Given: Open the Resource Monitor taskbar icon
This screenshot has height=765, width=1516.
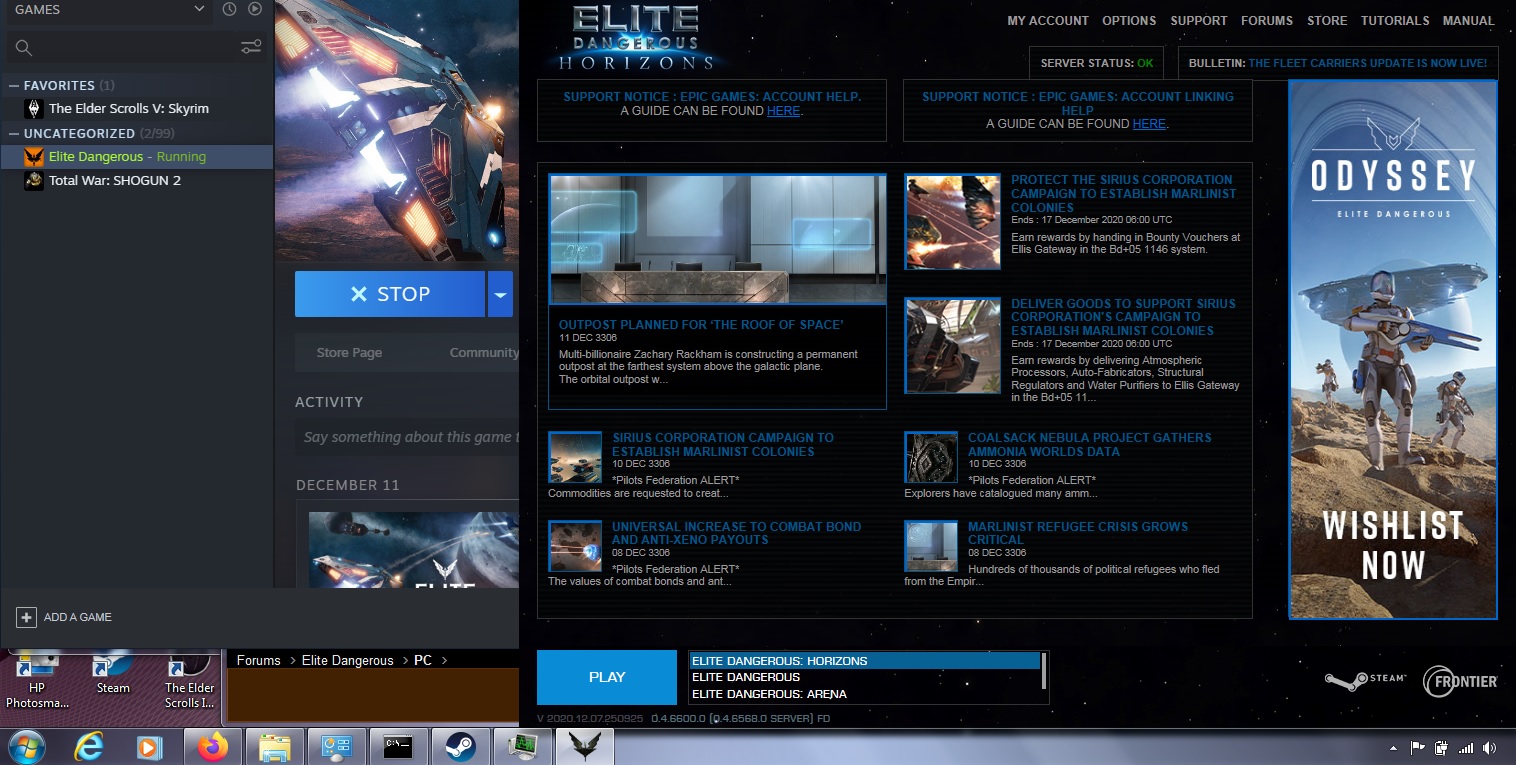Looking at the screenshot, I should point(522,746).
